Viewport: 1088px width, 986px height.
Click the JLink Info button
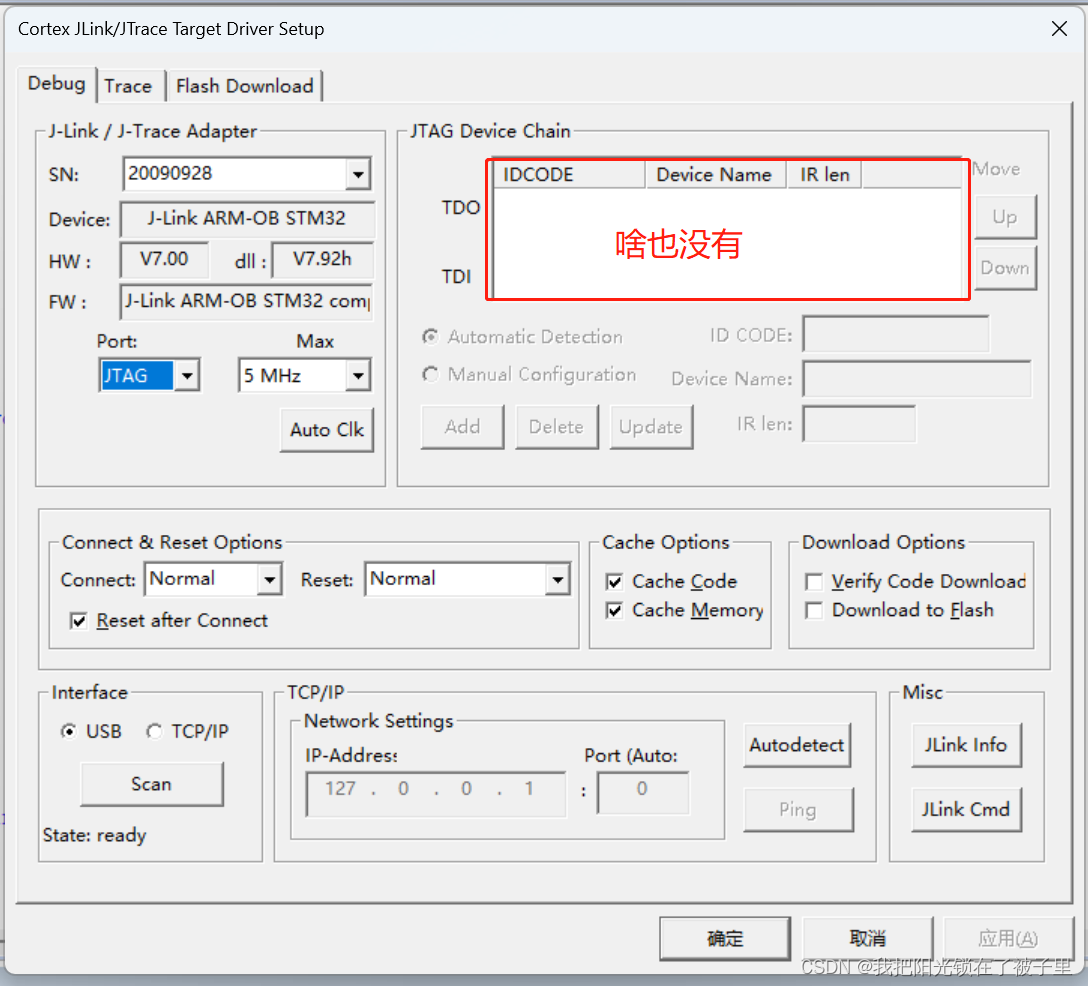pos(966,745)
